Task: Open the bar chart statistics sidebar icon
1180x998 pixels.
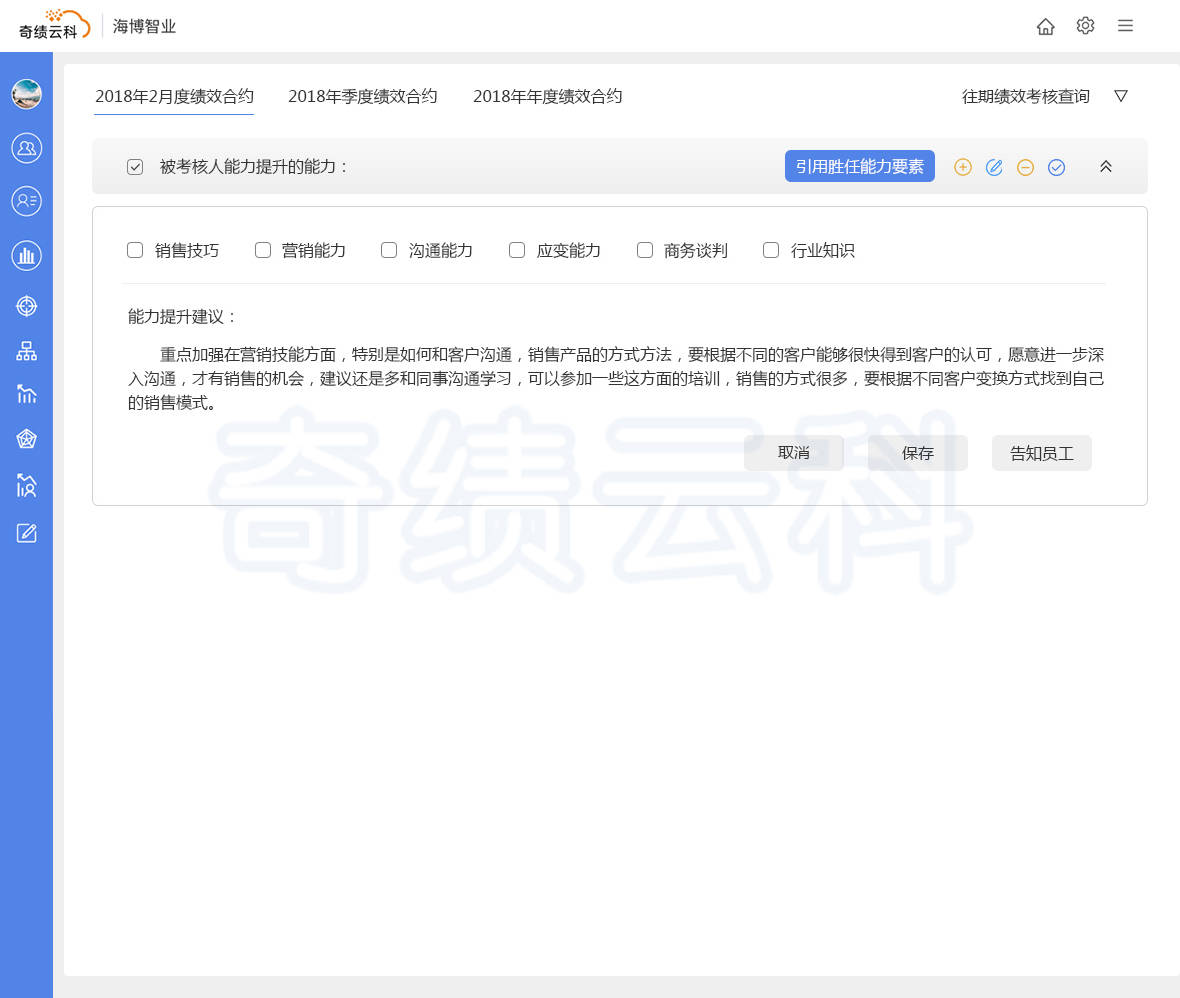Action: point(27,255)
